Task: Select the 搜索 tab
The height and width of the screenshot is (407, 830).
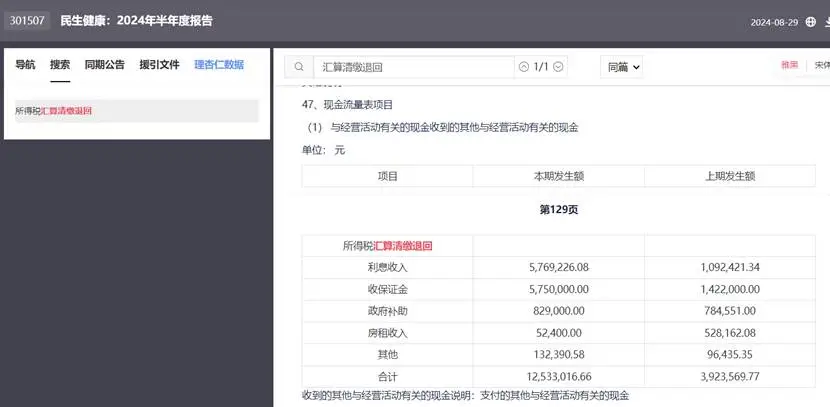Action: click(x=60, y=65)
